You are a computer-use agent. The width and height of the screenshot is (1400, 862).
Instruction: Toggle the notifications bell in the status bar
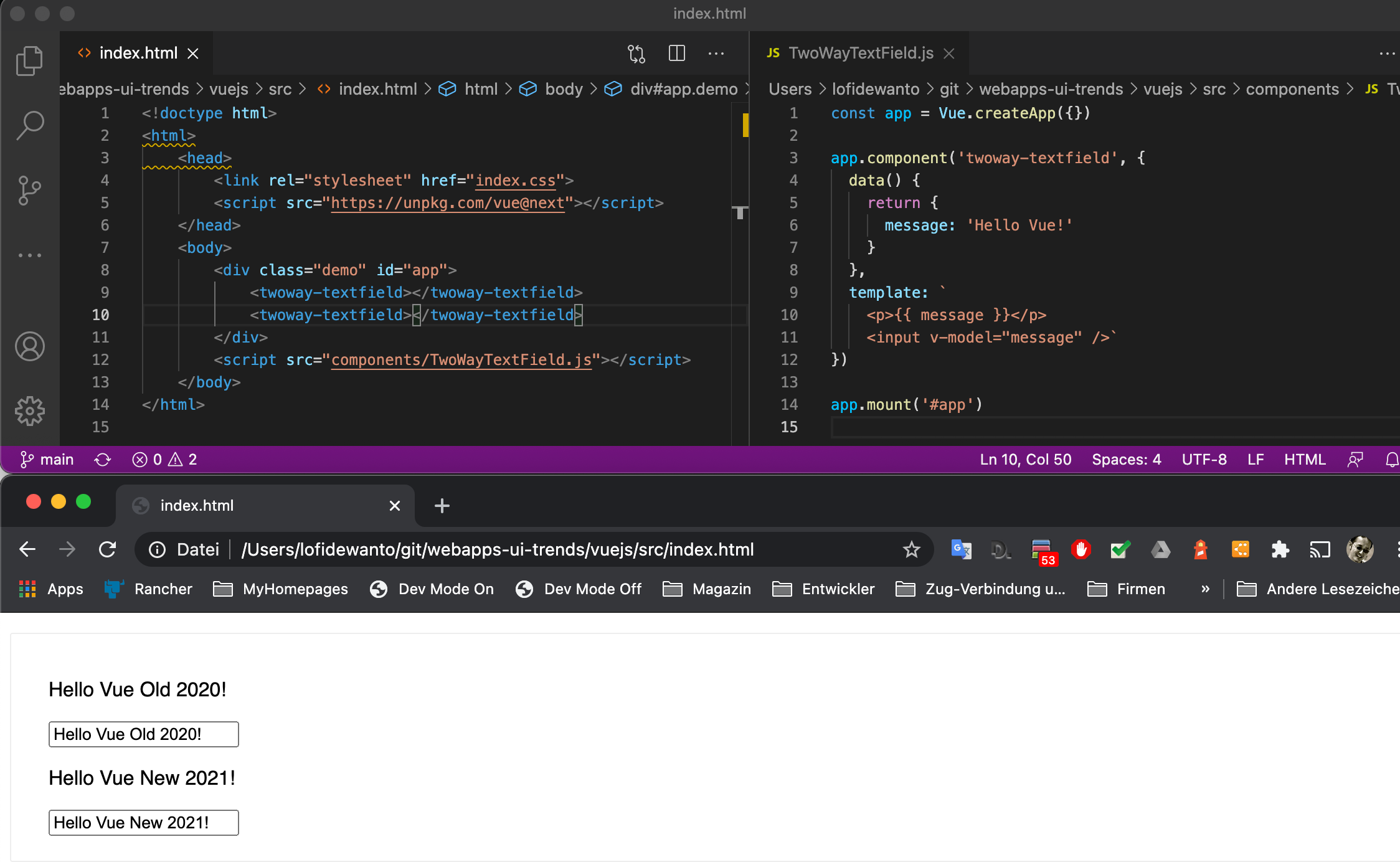(1392, 459)
